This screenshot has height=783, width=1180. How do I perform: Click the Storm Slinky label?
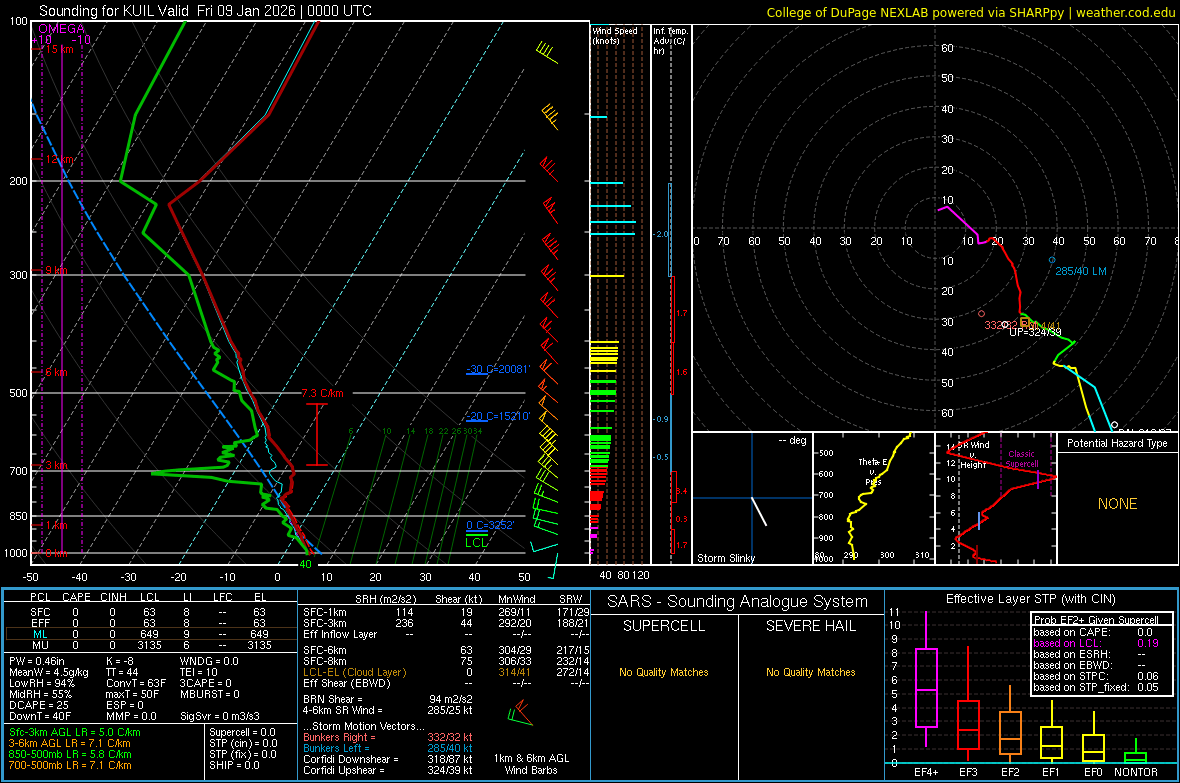725,558
